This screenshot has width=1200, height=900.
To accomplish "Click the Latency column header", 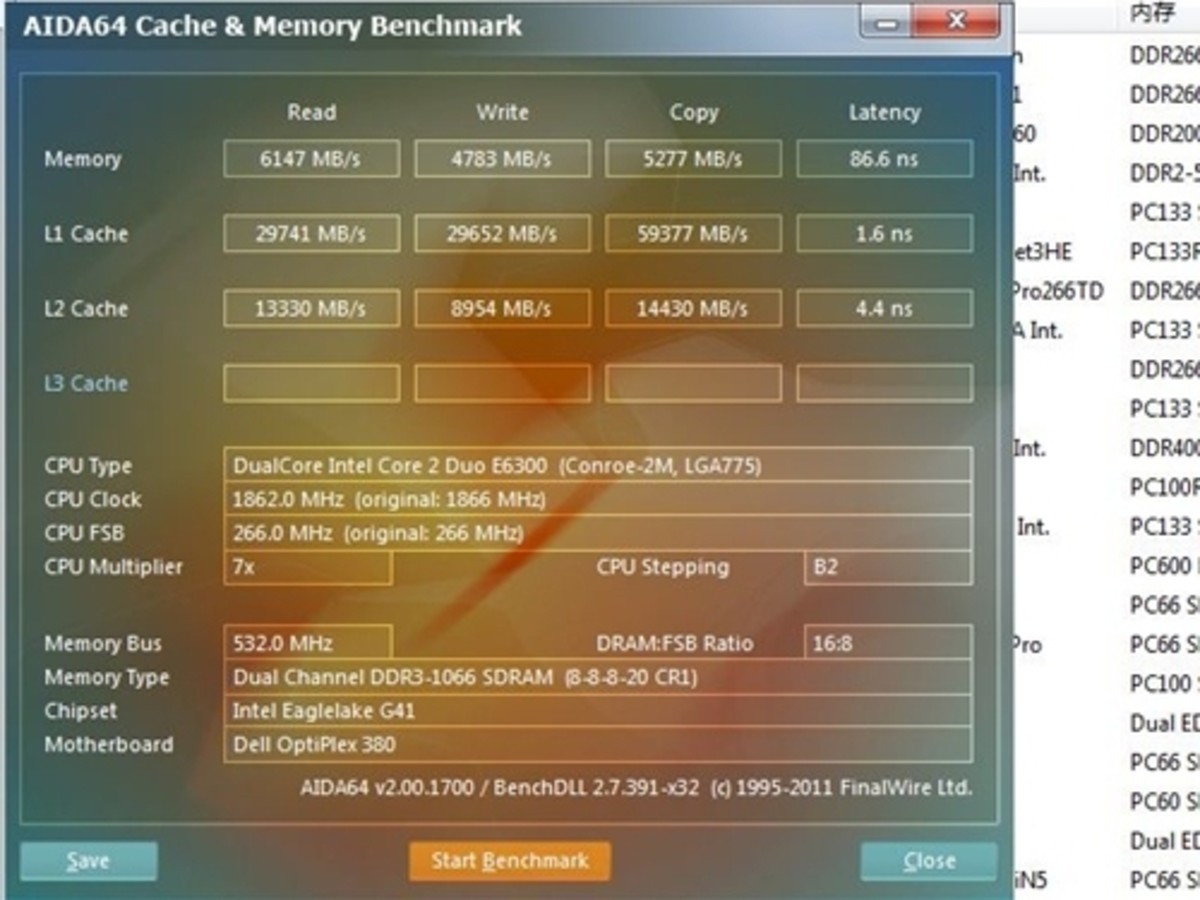I will 885,112.
